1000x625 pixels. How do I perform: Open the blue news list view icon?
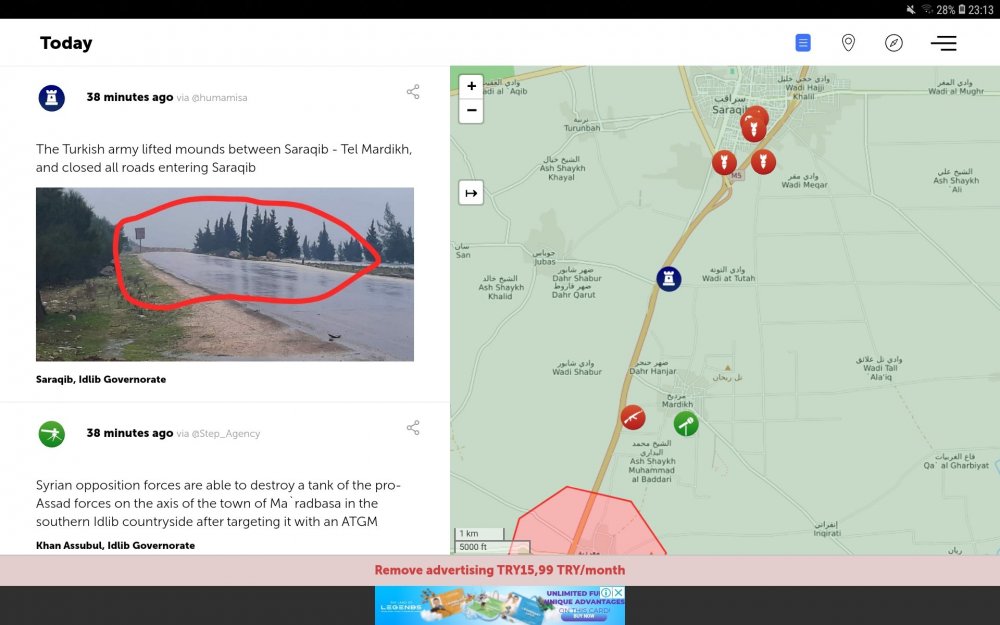pos(803,43)
